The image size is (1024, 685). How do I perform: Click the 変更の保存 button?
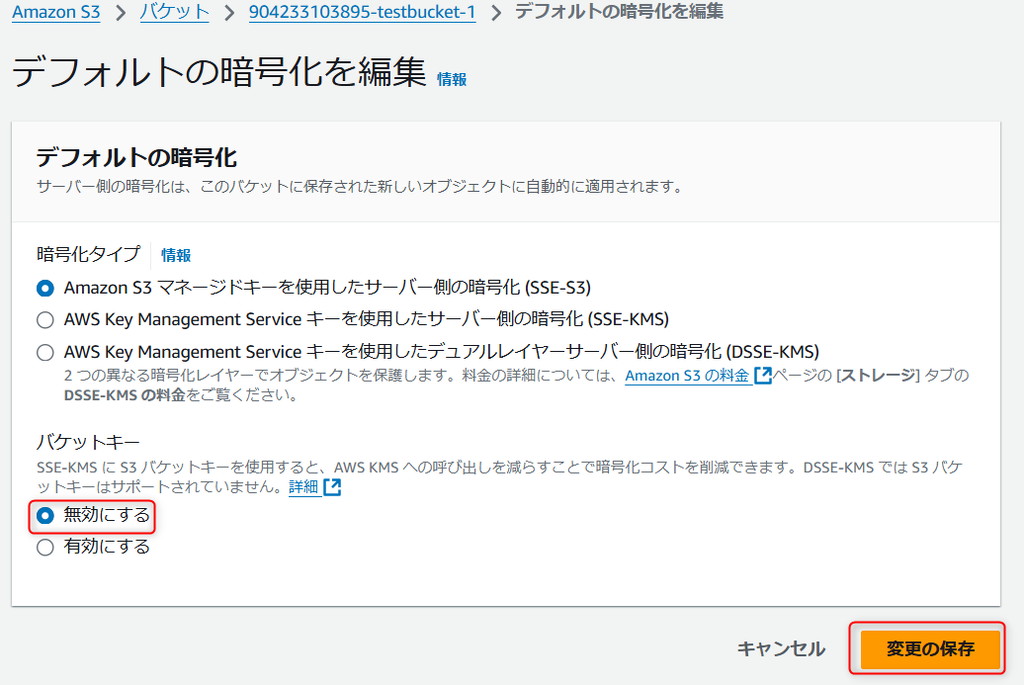[930, 648]
